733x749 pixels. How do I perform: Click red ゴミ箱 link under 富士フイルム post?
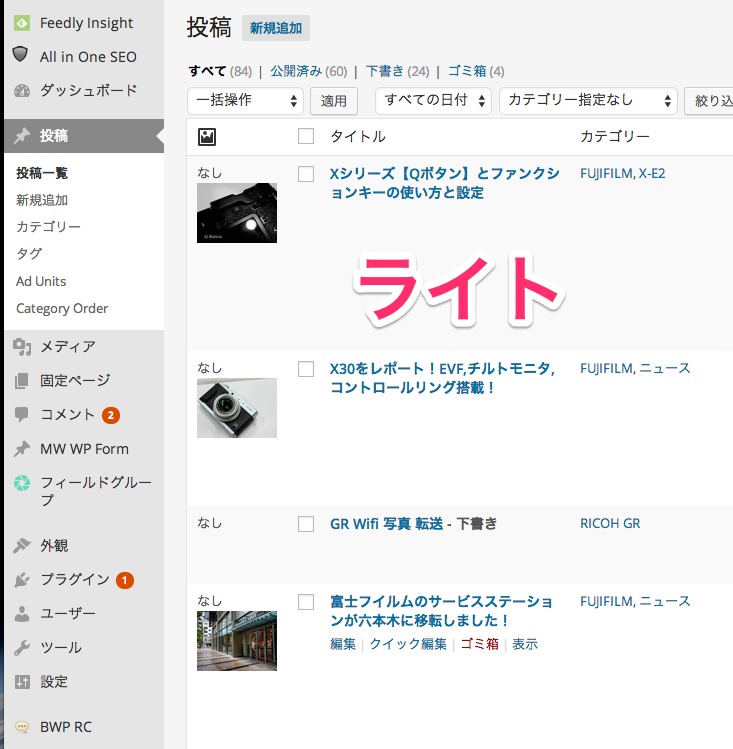pos(479,644)
